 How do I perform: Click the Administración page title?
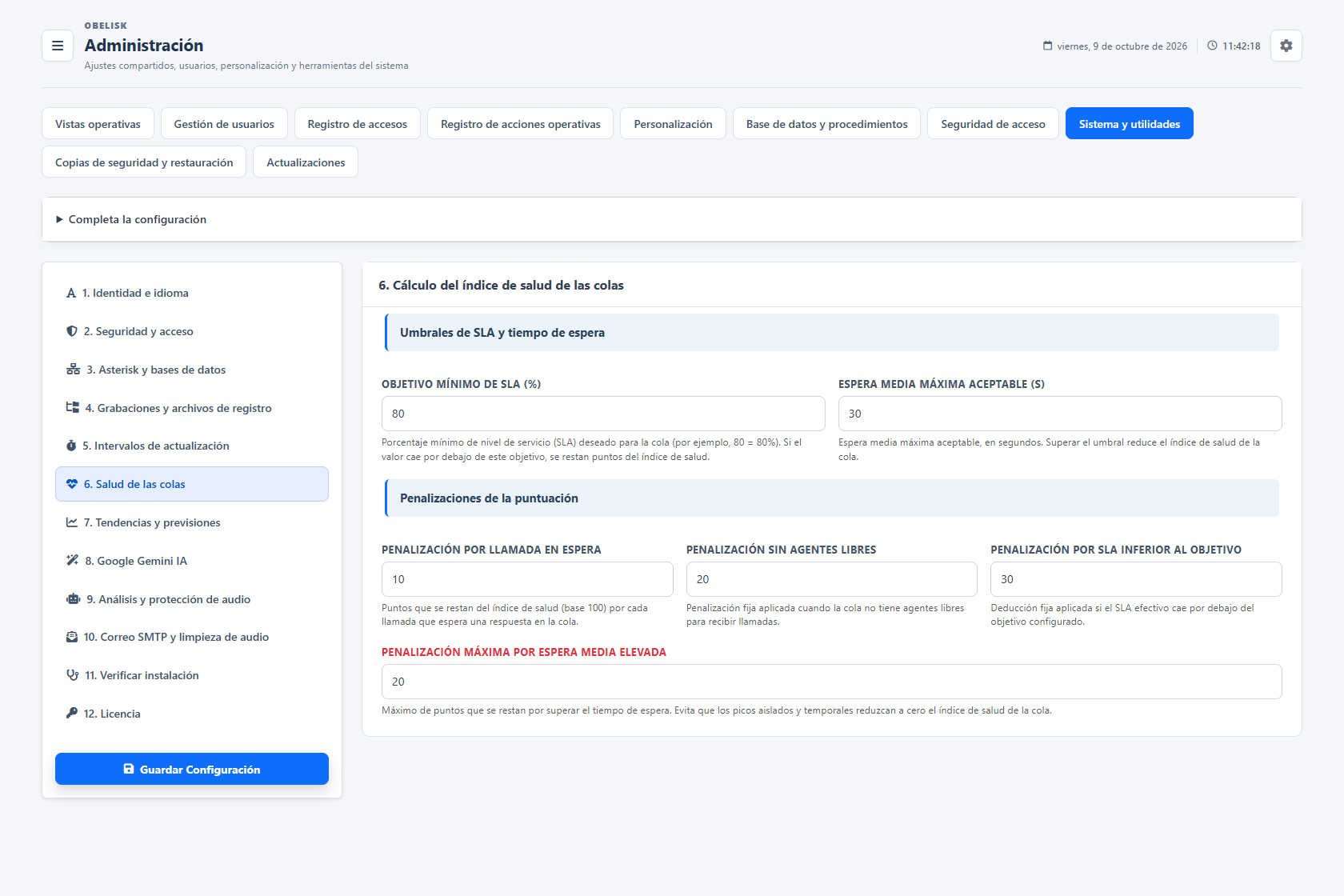144,46
